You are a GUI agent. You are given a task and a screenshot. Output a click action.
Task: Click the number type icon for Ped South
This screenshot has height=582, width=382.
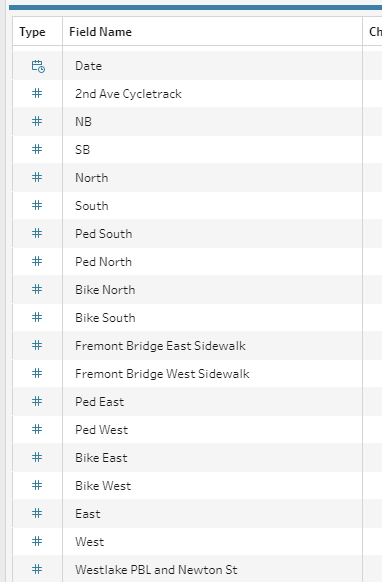[37, 233]
